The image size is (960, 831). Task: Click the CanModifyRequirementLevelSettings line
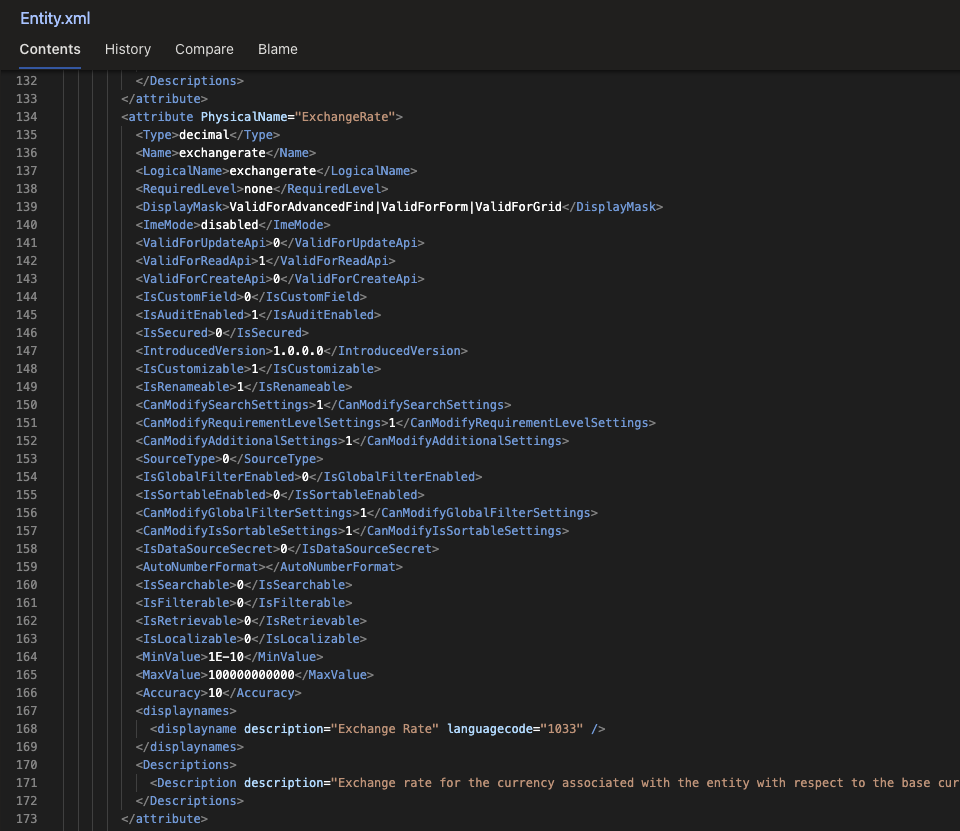pyautogui.click(x=396, y=423)
